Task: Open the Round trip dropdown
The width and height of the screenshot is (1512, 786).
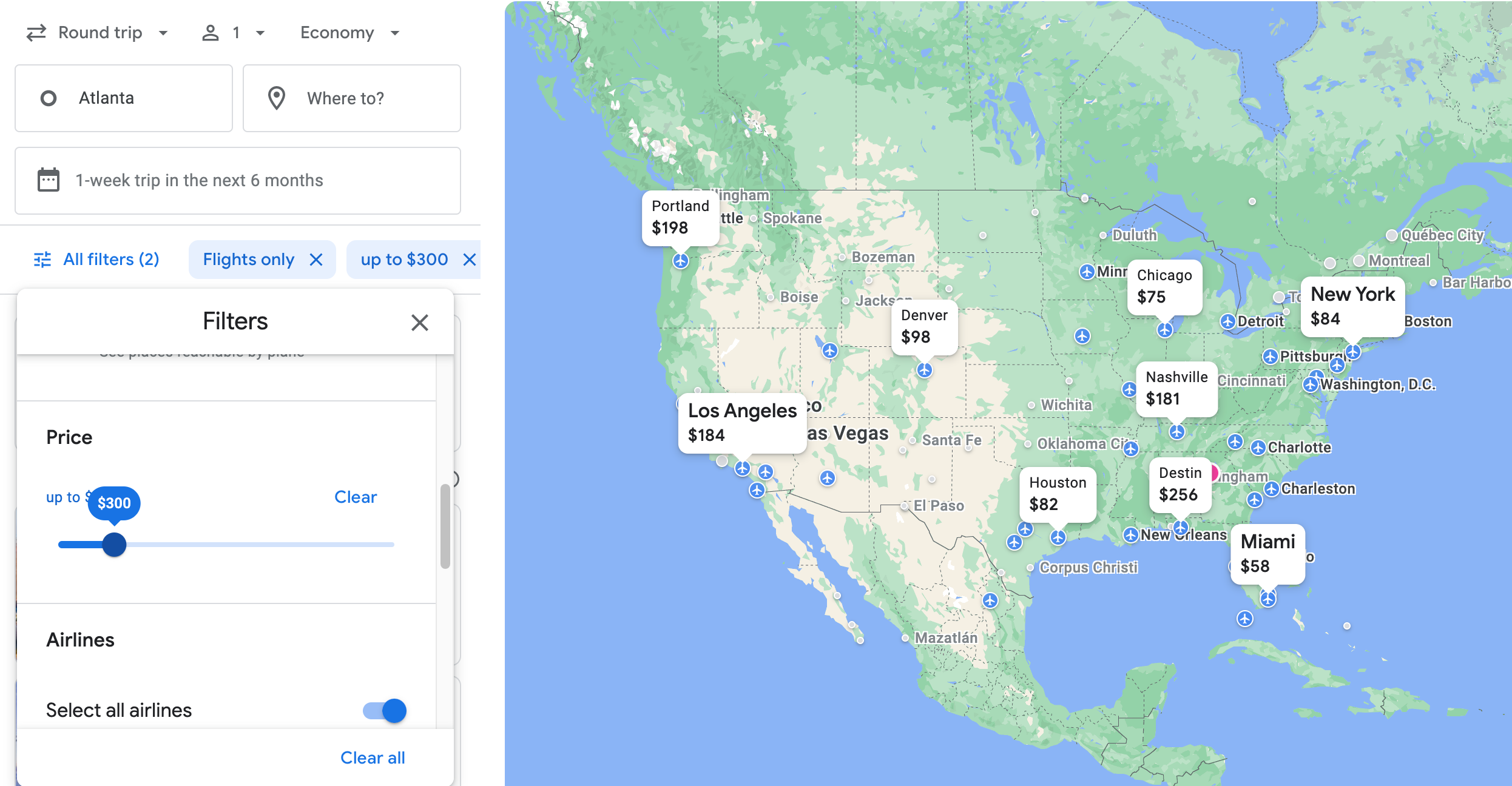Action: 97,33
